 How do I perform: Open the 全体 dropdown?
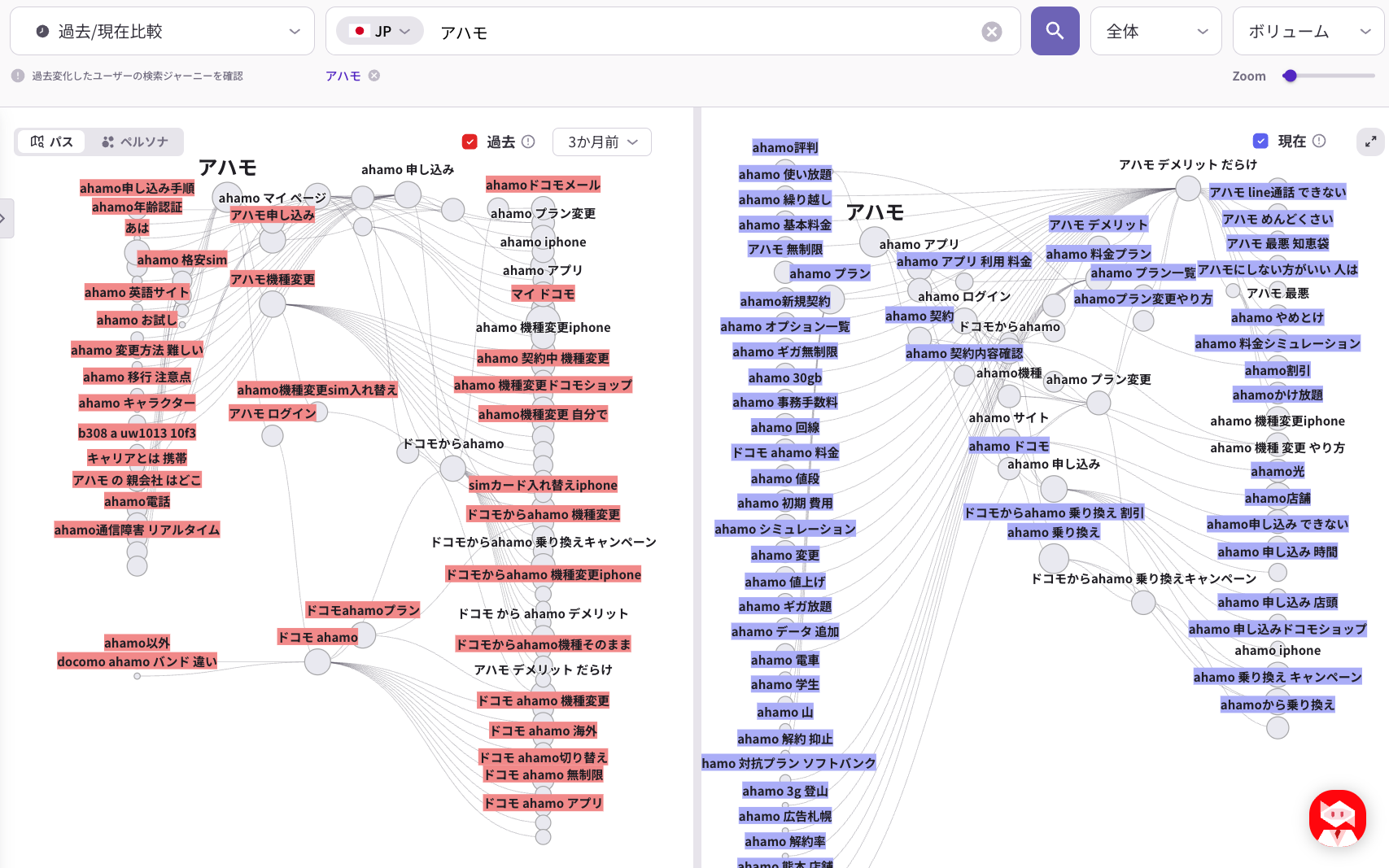(x=1155, y=31)
